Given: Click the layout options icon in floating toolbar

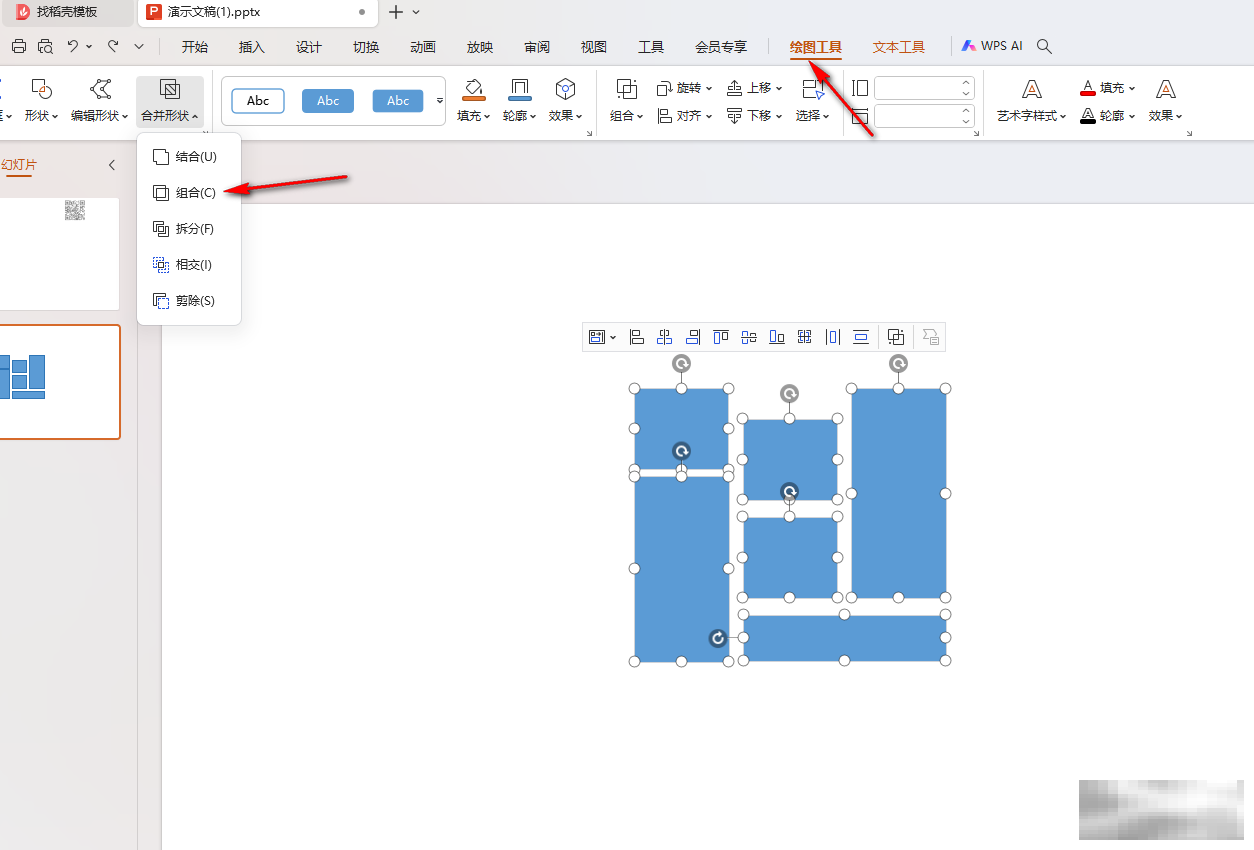Looking at the screenshot, I should click(x=602, y=337).
